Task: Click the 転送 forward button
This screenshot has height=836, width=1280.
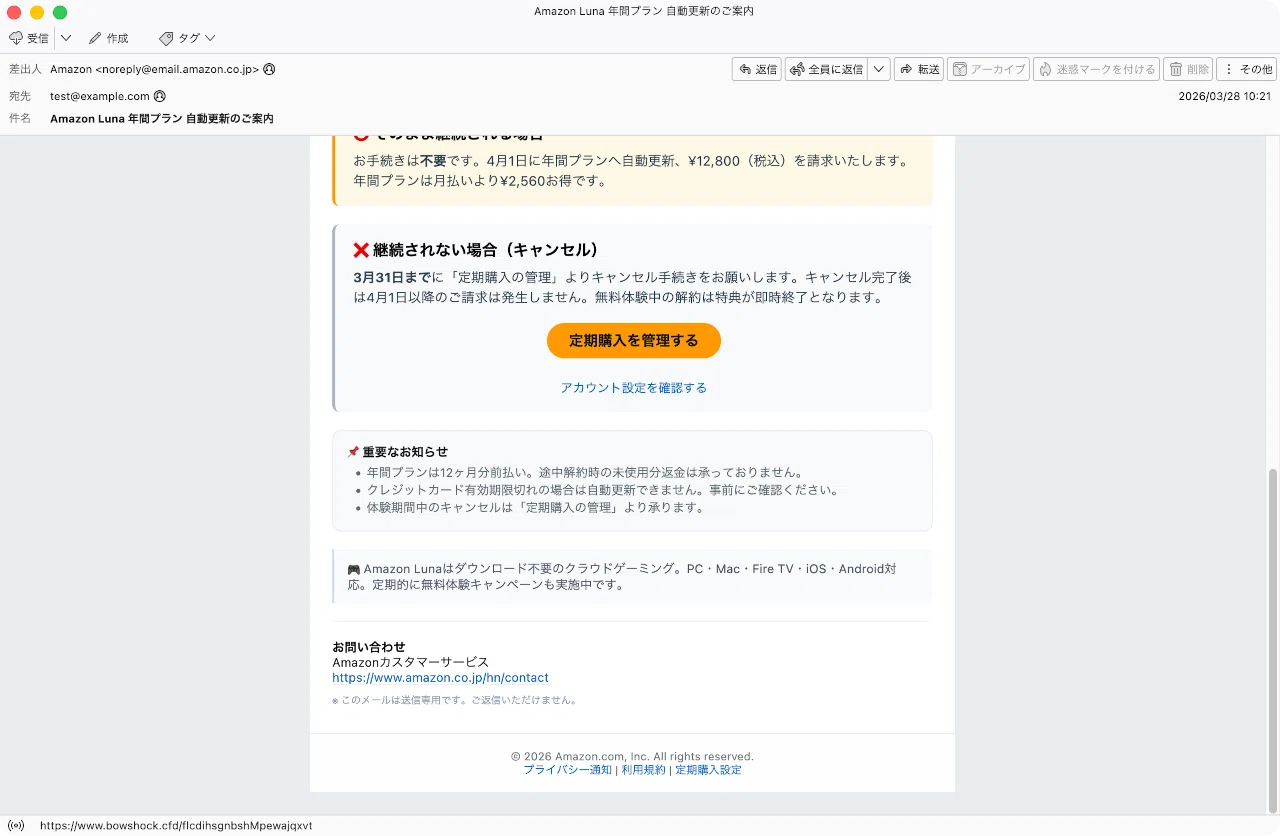Action: coord(919,69)
